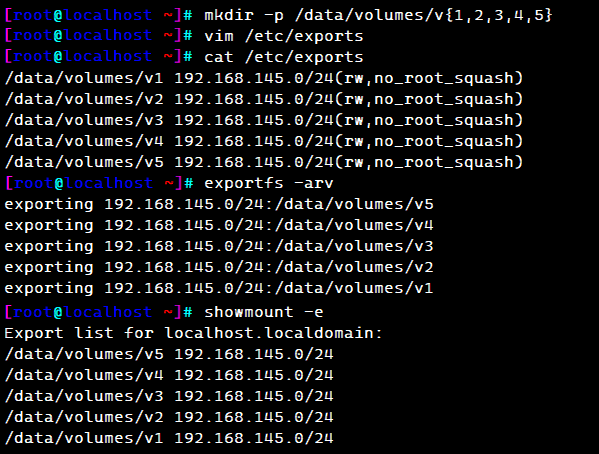
Task: Select the /data/volumes/v1 rw,no_root_squash exports line
Action: pyautogui.click(x=264, y=78)
